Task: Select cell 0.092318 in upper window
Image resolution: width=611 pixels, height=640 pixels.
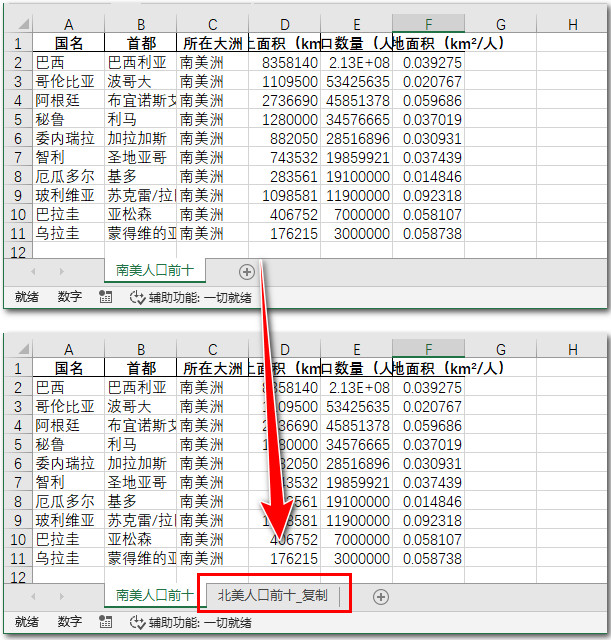Action: pyautogui.click(x=429, y=196)
